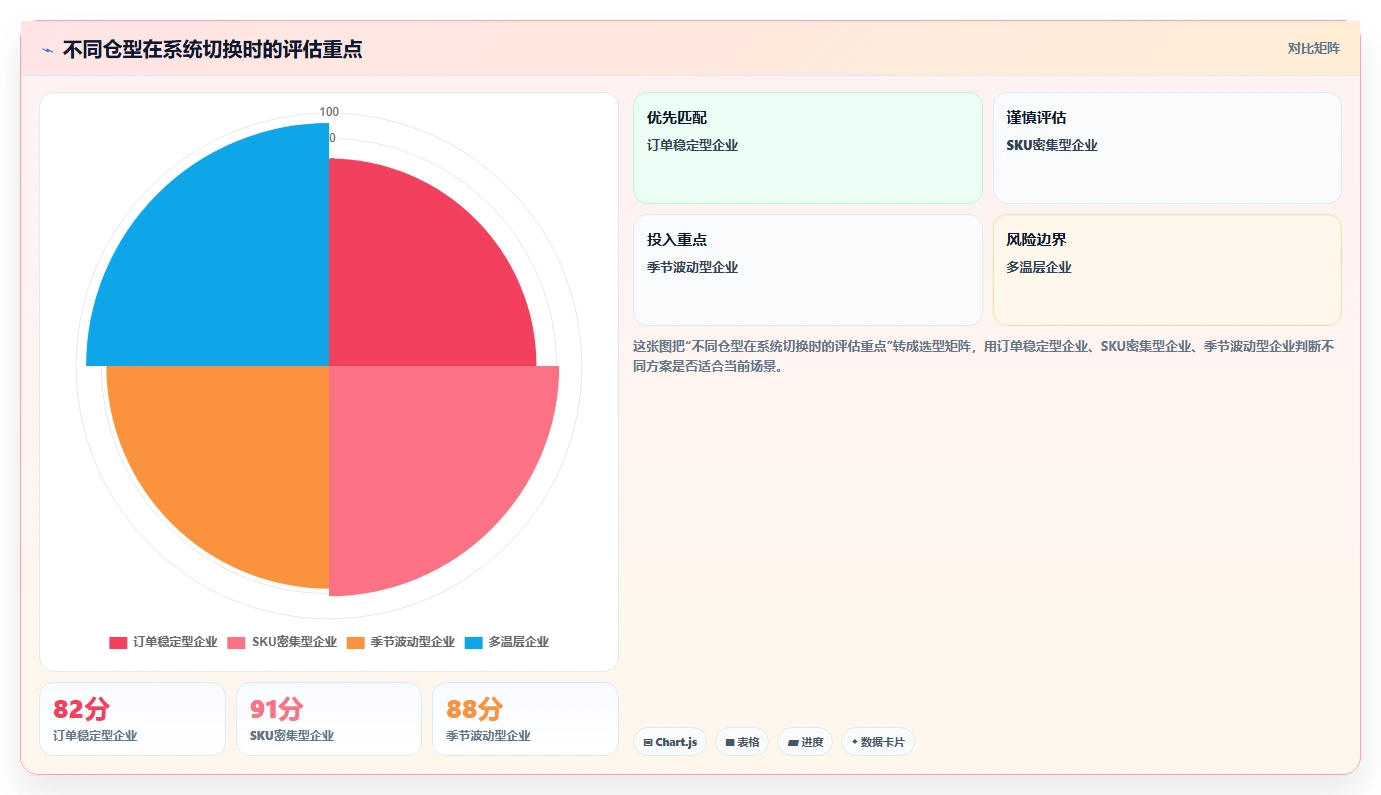The image size is (1381, 795).
Task: Open the 风险边界 matrix card
Action: tap(1167, 270)
